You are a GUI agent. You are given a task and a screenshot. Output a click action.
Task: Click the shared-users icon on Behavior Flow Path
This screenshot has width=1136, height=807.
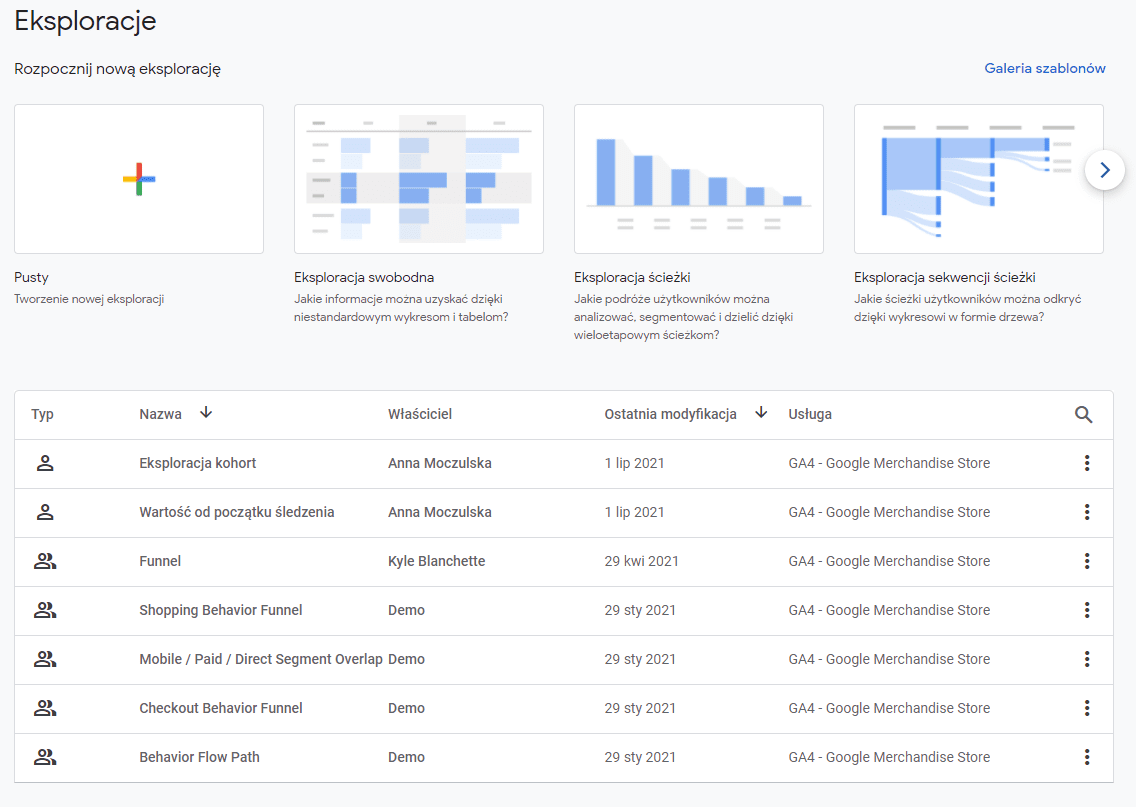[x=45, y=757]
